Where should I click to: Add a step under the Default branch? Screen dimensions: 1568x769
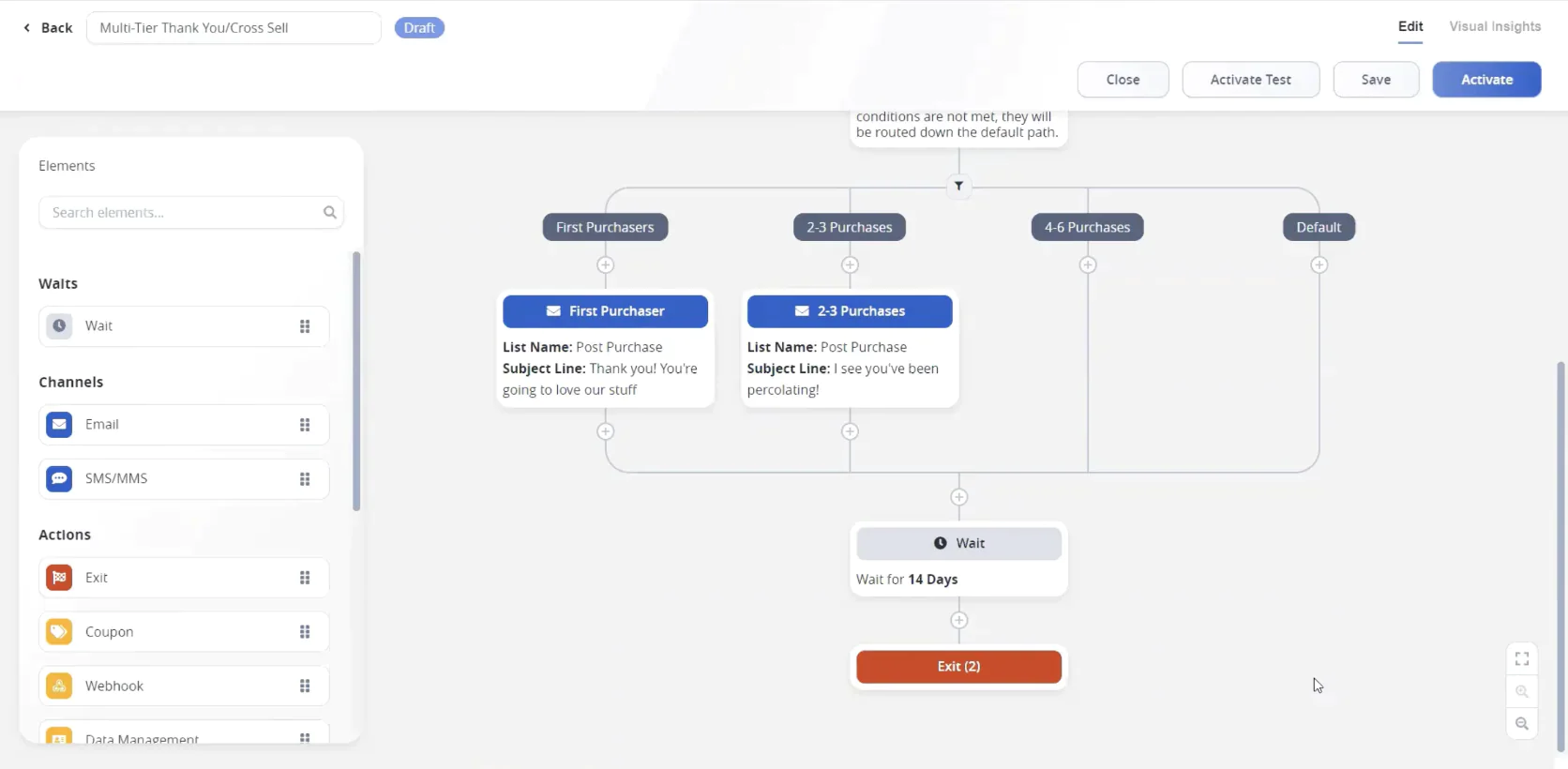[x=1319, y=265]
